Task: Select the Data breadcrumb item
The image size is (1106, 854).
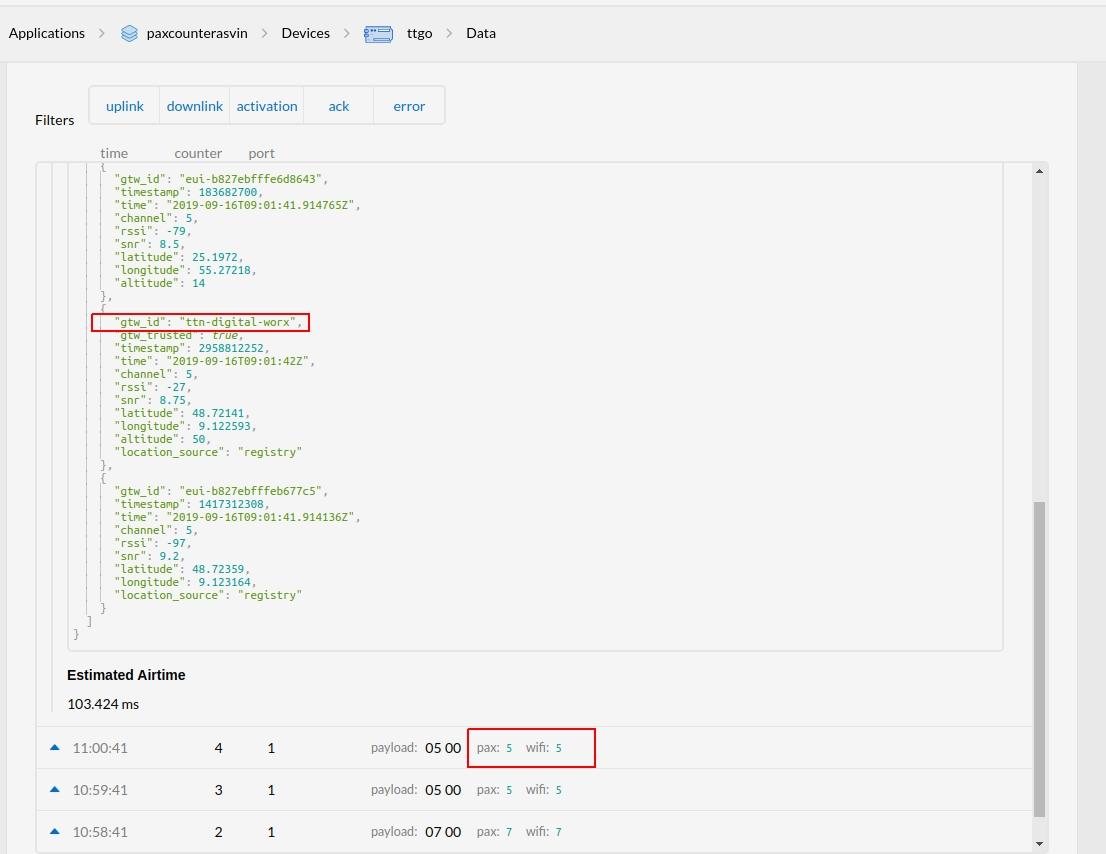Action: coord(481,33)
